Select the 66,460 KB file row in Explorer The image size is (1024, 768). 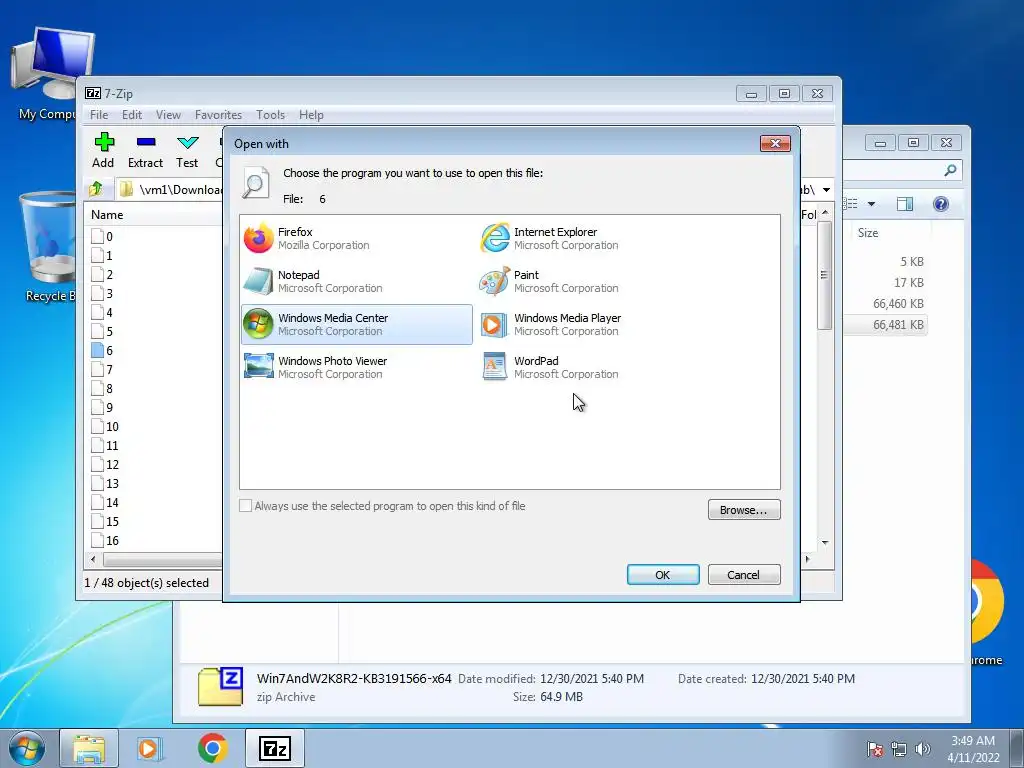[898, 304]
